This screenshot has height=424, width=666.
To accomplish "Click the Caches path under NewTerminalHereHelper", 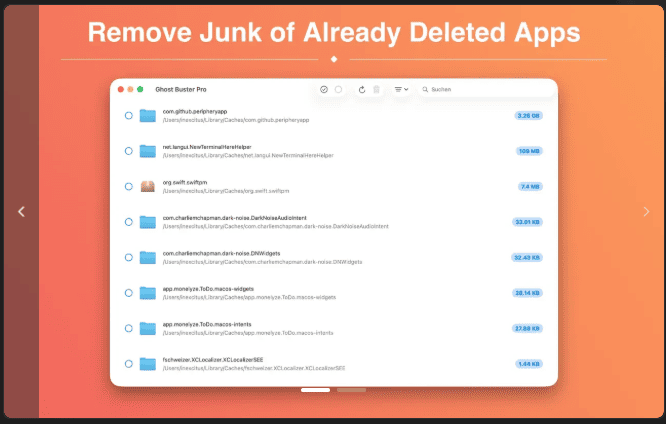I will [x=248, y=155].
